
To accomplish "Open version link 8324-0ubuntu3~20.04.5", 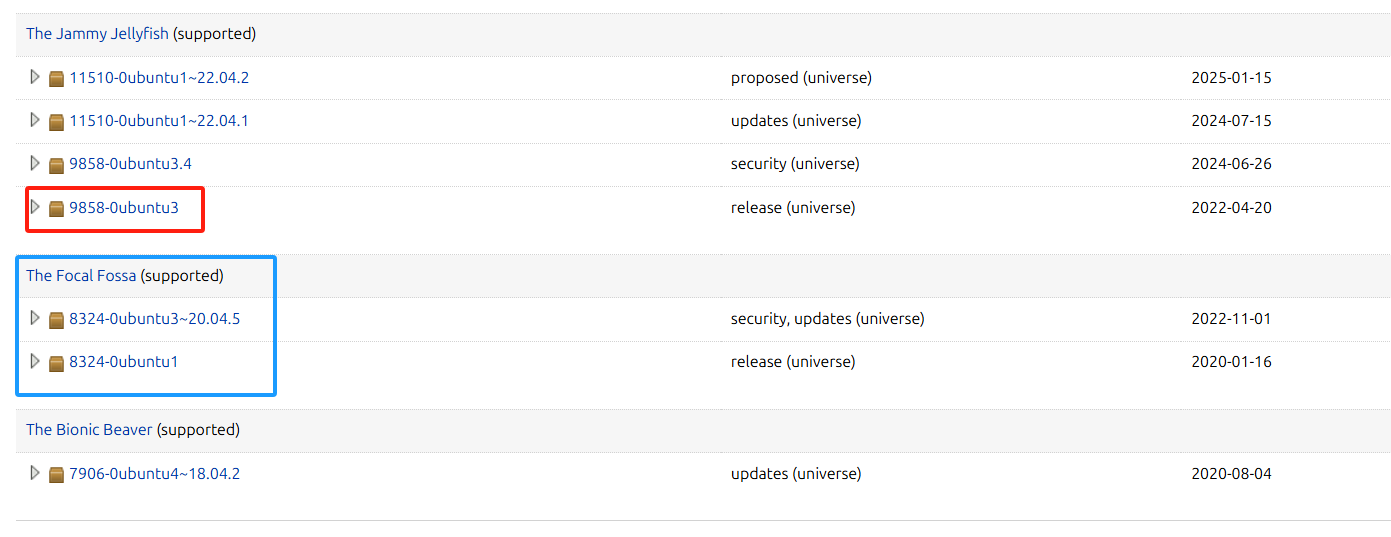I will (x=154, y=319).
